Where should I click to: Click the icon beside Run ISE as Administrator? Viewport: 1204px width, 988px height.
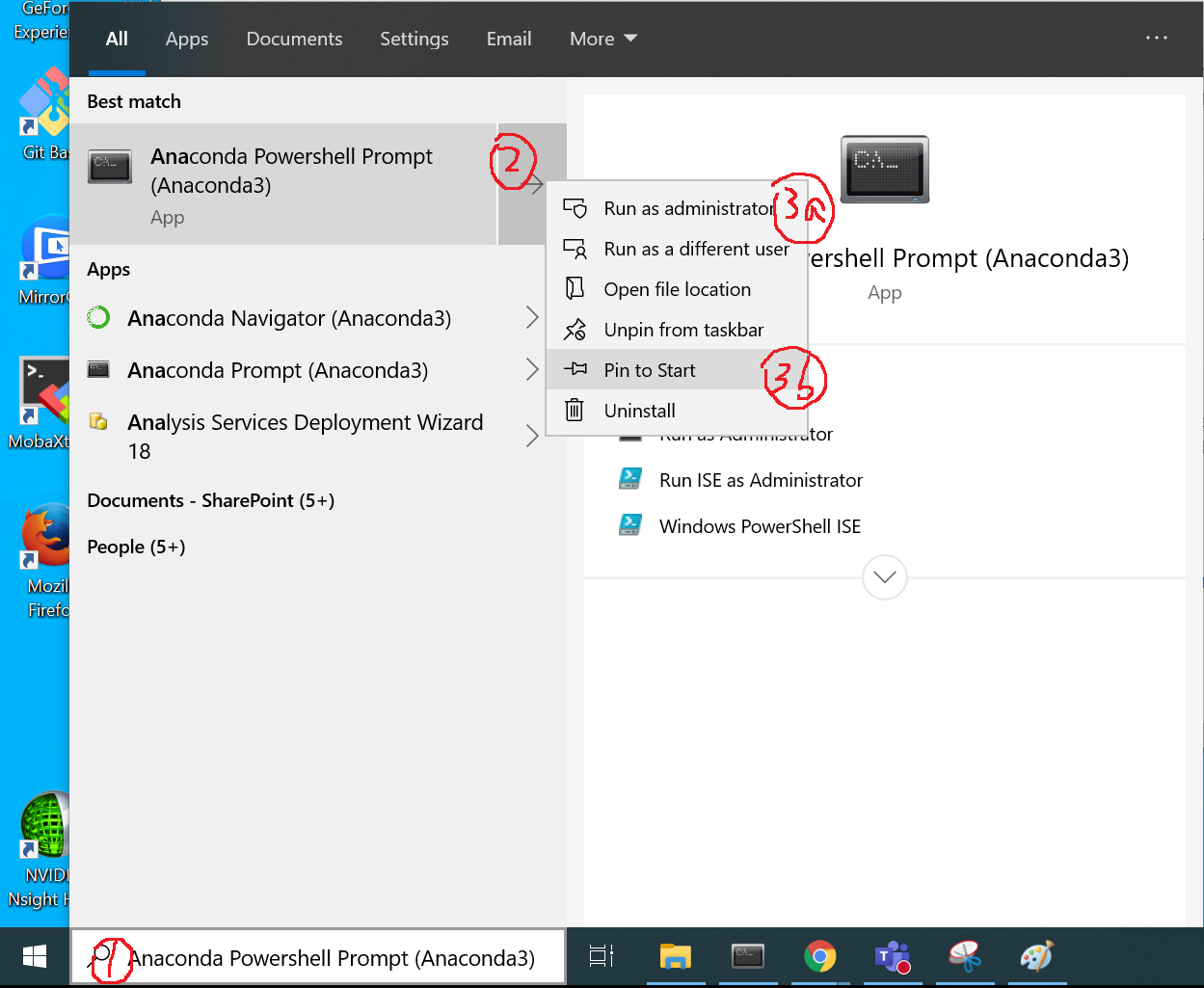tap(630, 479)
